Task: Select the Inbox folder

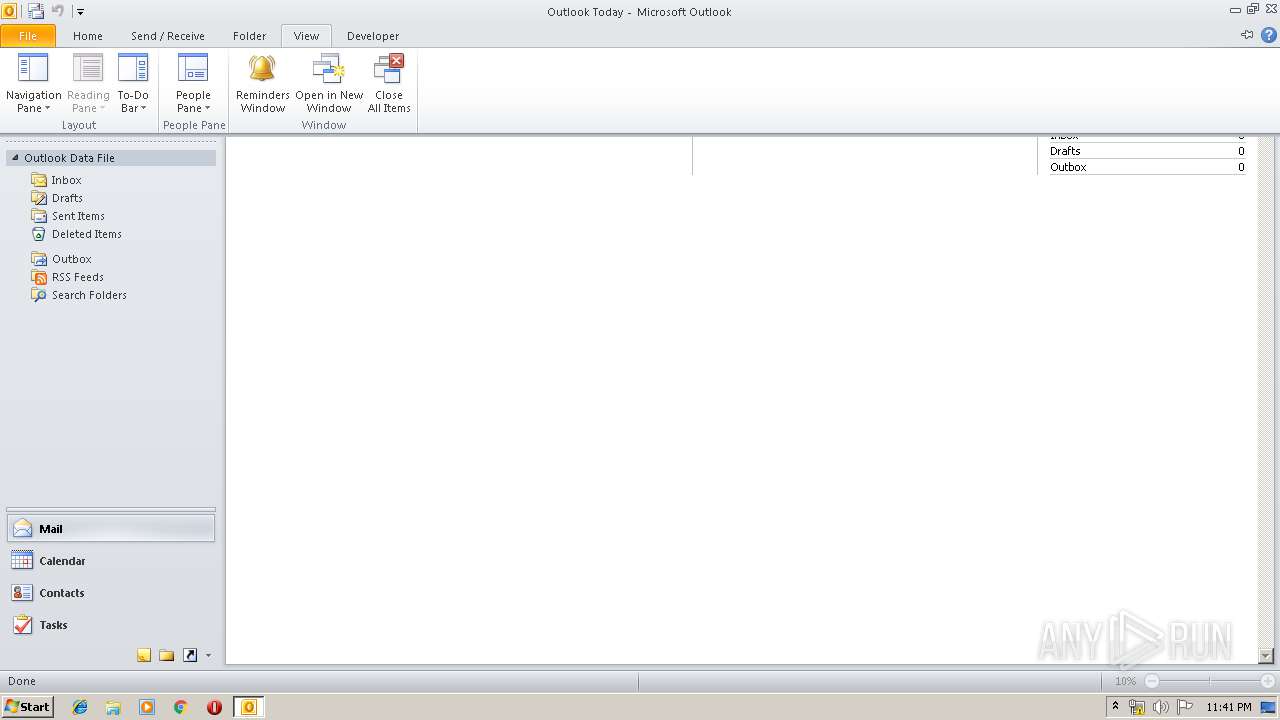Action: coord(66,180)
